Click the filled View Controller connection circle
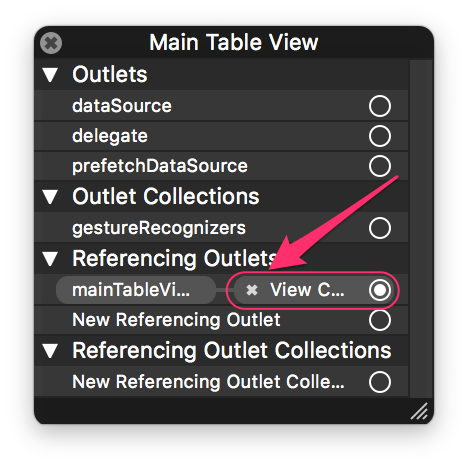This screenshot has height=468, width=468. pyautogui.click(x=380, y=290)
